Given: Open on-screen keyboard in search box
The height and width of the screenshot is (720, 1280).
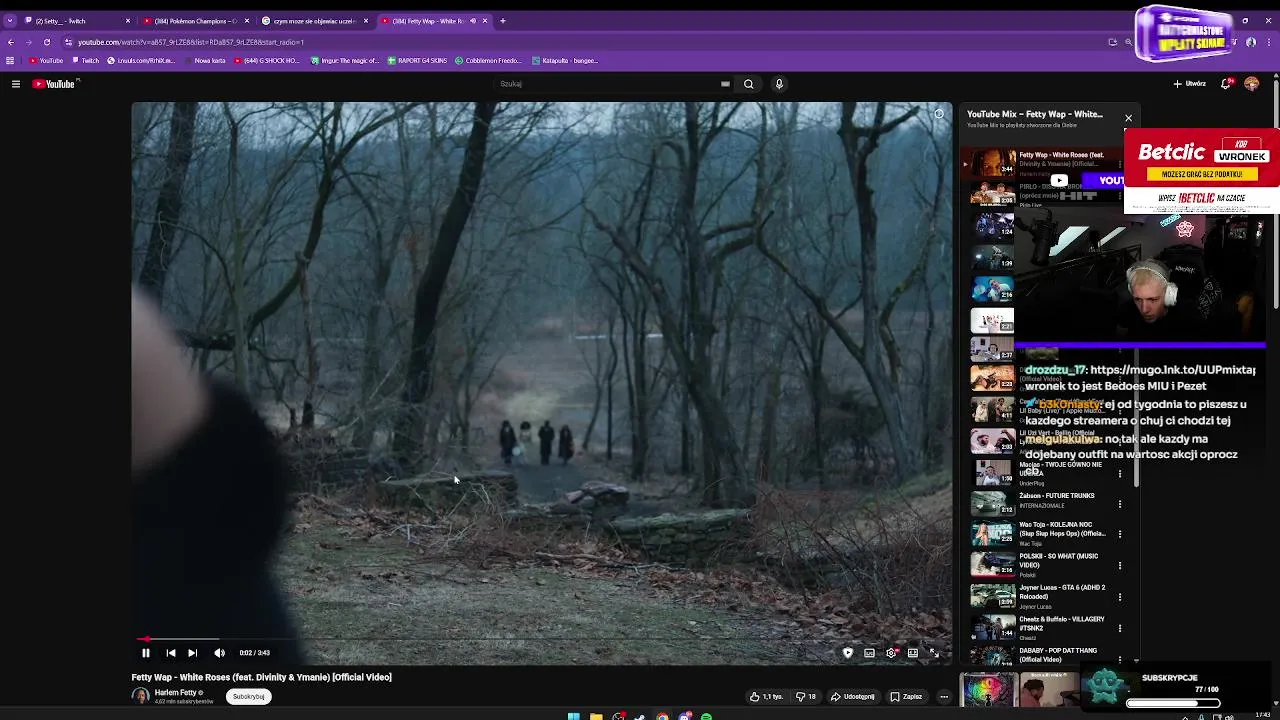Looking at the screenshot, I should click(x=725, y=84).
